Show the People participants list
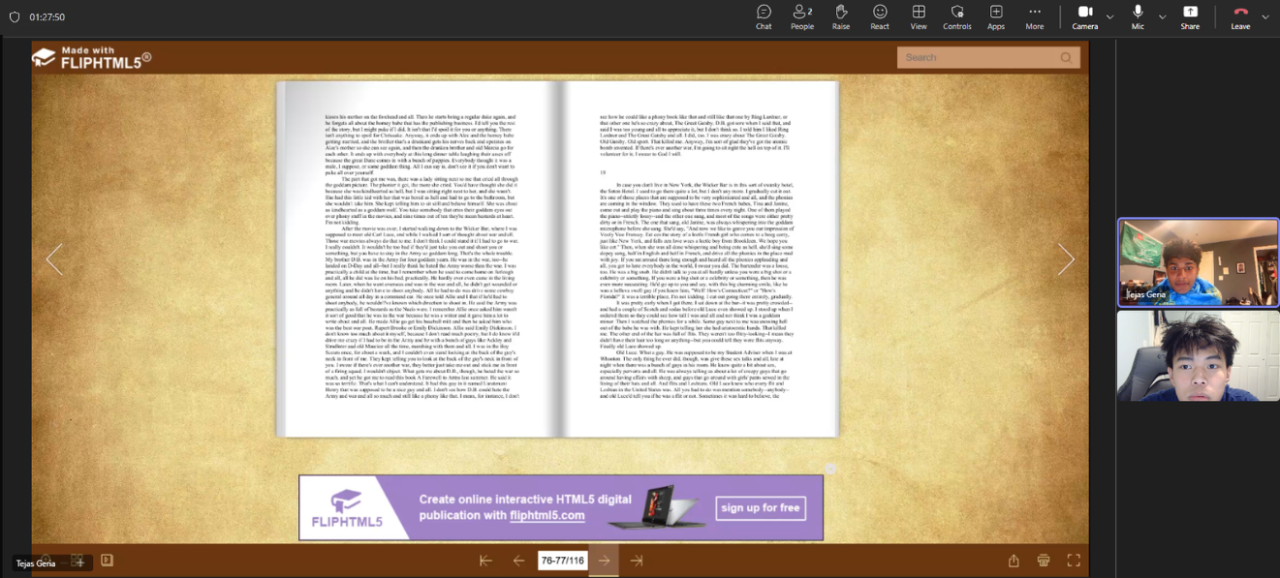Viewport: 1280px width, 578px height. (x=802, y=17)
